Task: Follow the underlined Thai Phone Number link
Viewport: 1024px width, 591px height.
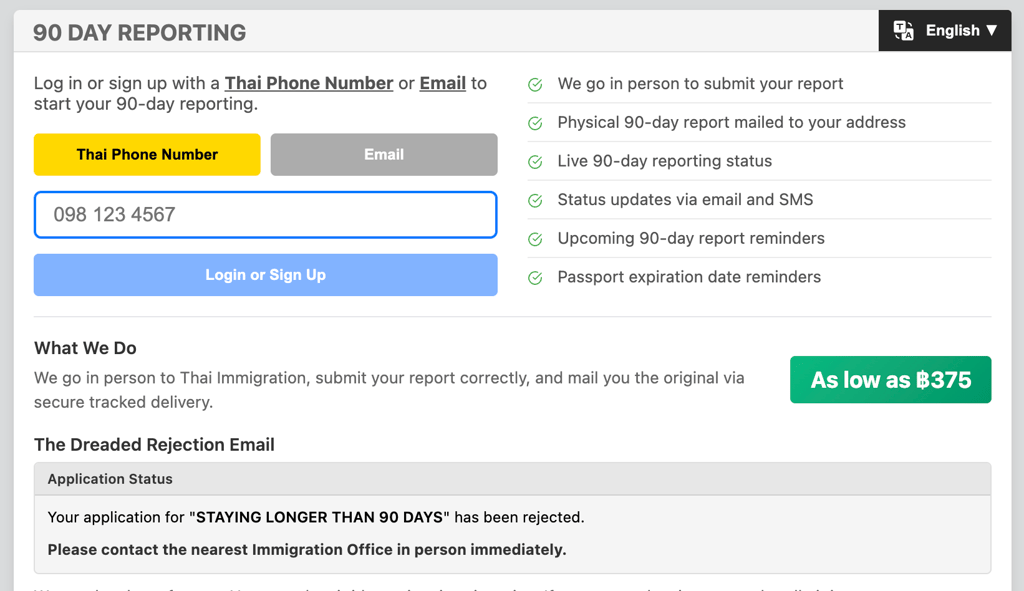Action: click(308, 83)
